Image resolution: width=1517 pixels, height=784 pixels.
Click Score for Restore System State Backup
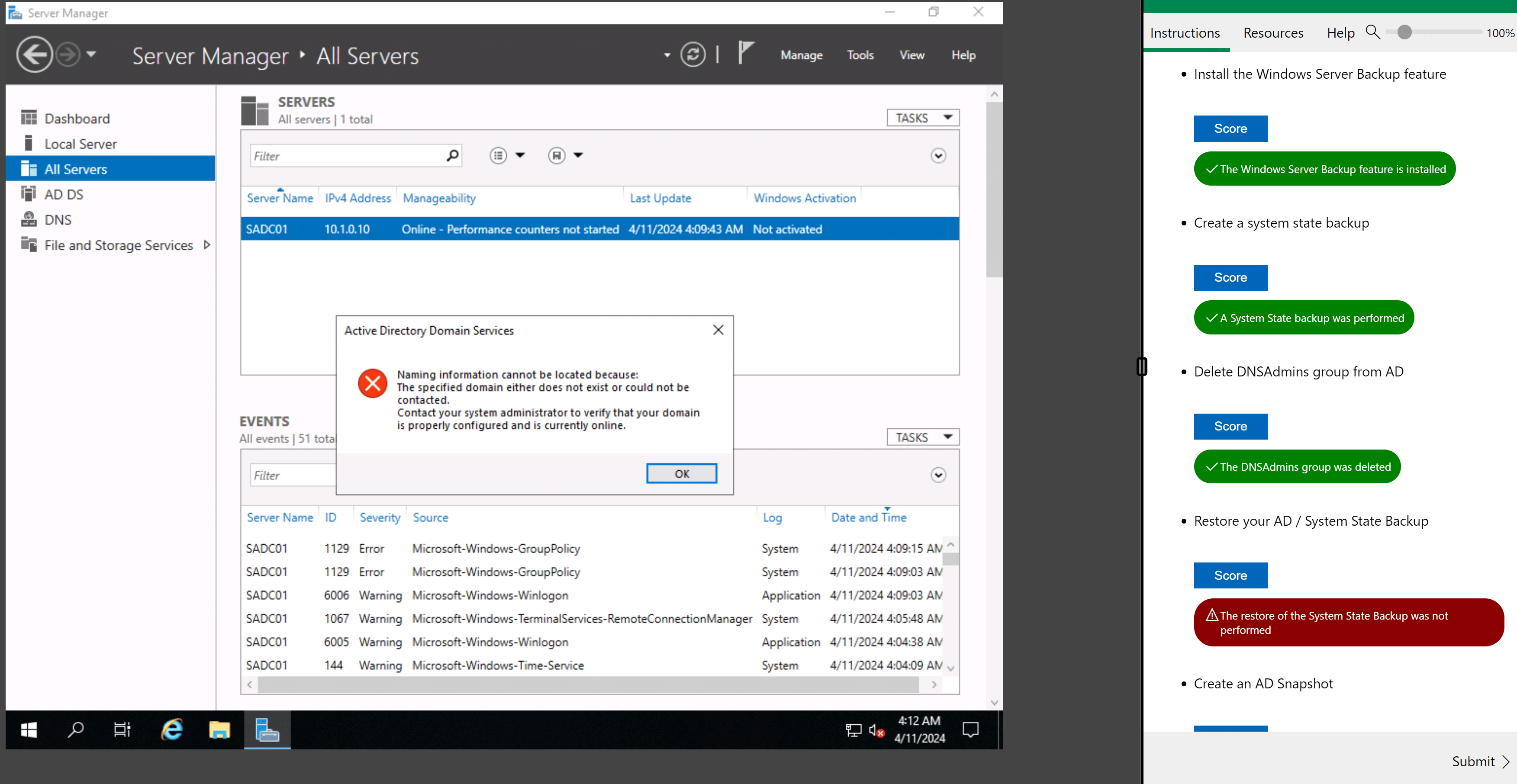[x=1230, y=575]
